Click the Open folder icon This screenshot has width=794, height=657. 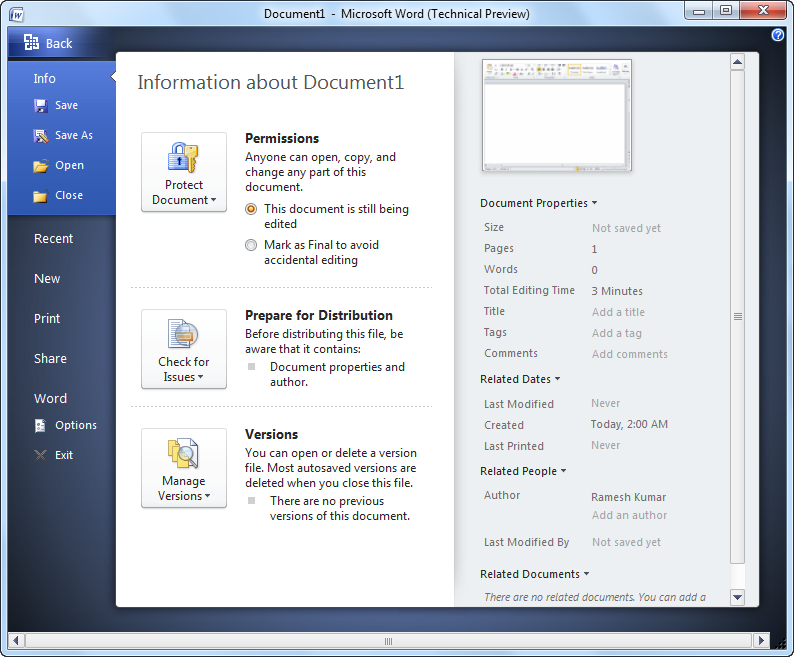[x=41, y=166]
